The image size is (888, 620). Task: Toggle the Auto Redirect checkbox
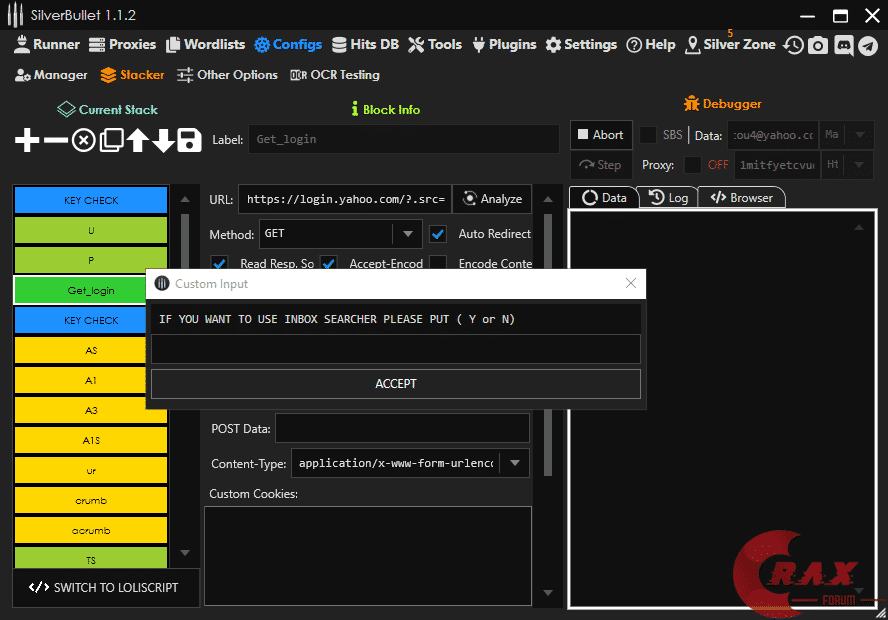pyautogui.click(x=438, y=234)
